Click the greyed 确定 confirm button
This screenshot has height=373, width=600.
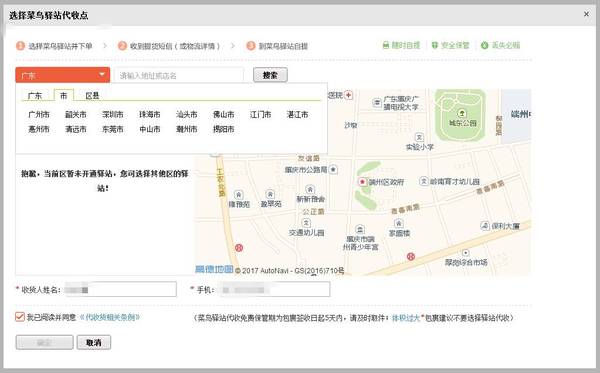tap(44, 342)
